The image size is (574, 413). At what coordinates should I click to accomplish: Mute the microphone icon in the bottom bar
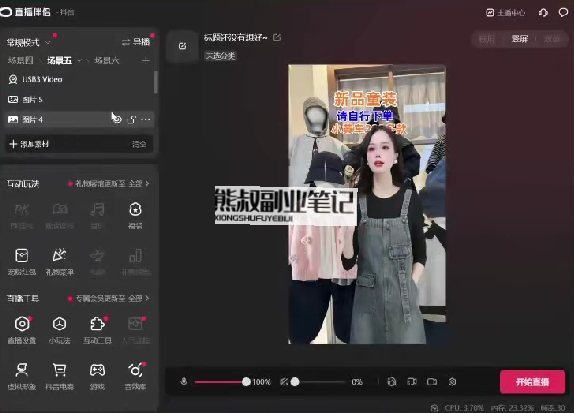[184, 382]
